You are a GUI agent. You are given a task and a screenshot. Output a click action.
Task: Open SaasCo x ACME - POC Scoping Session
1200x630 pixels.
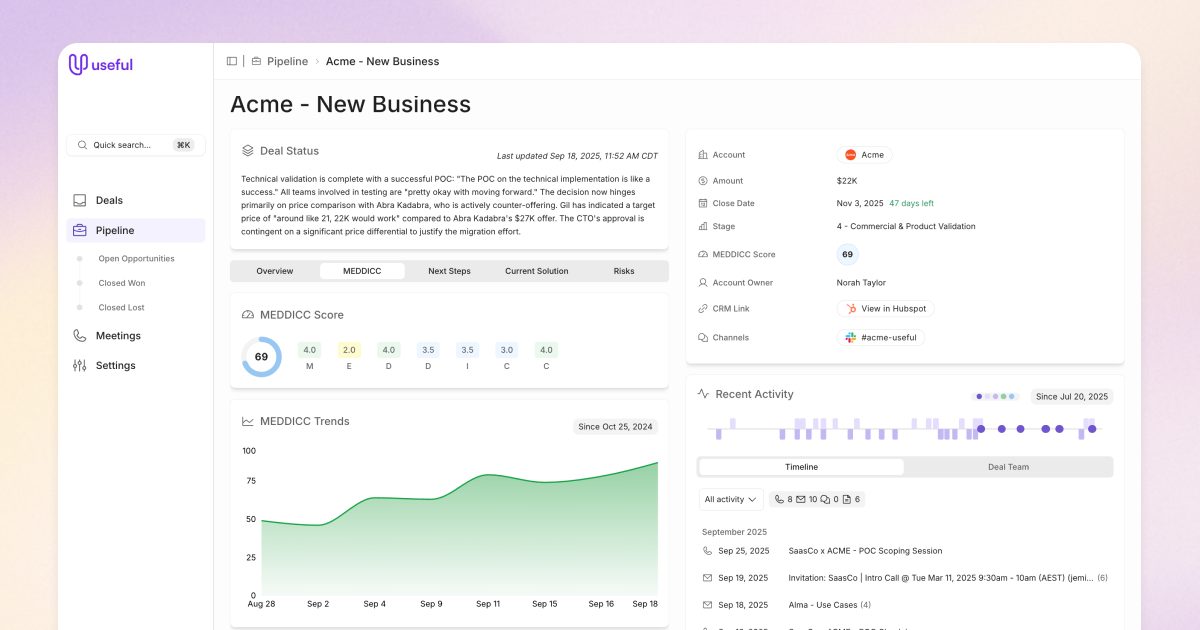(x=865, y=551)
